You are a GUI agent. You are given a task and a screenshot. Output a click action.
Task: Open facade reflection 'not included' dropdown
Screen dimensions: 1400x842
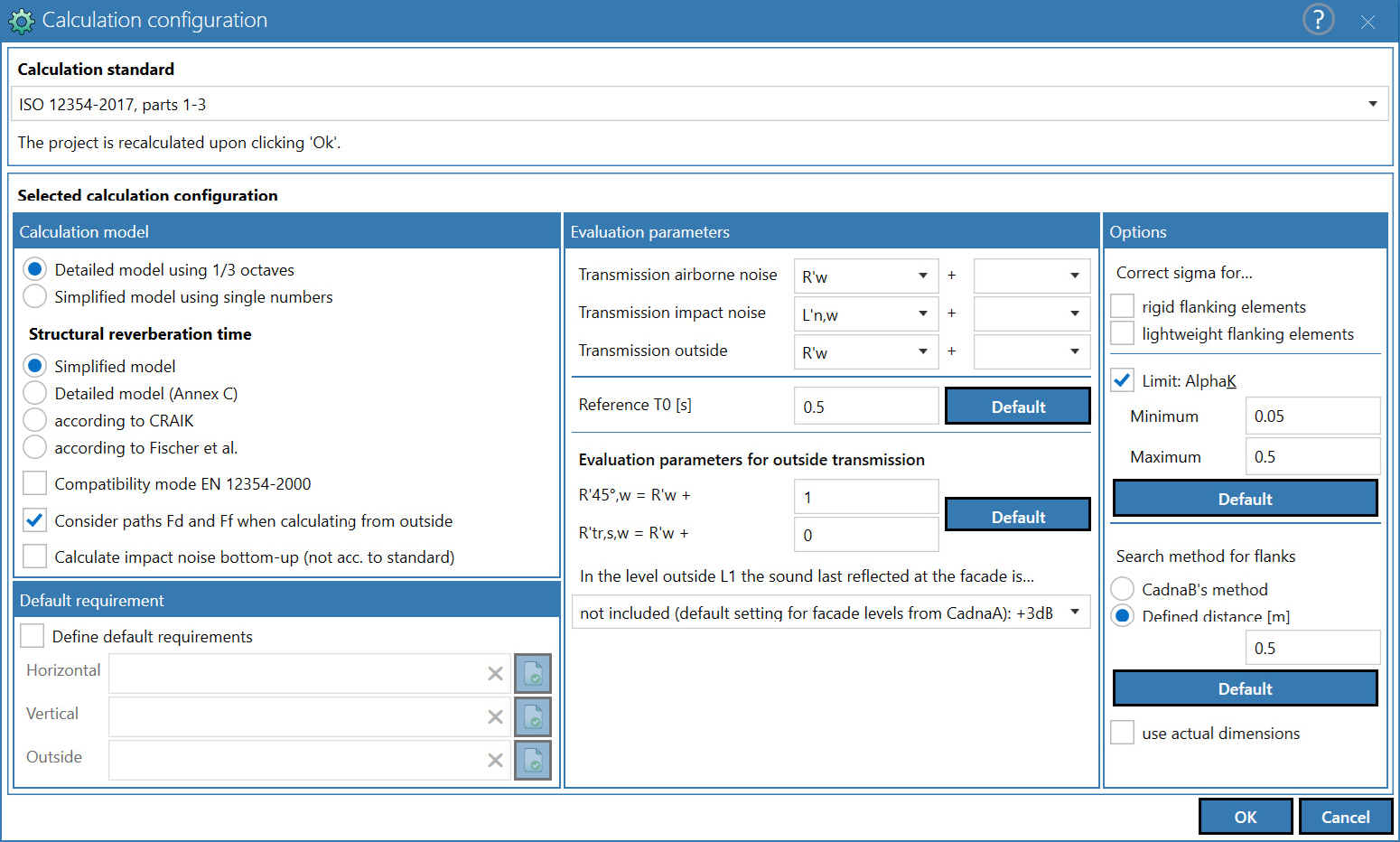pos(831,612)
